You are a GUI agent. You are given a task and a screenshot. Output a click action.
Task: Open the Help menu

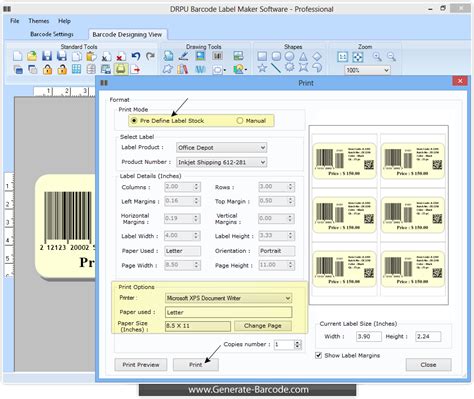pos(64,21)
